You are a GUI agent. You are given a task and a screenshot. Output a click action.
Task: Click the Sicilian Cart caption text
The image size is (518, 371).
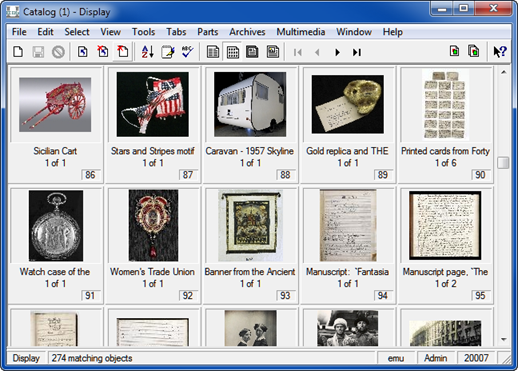55,151
